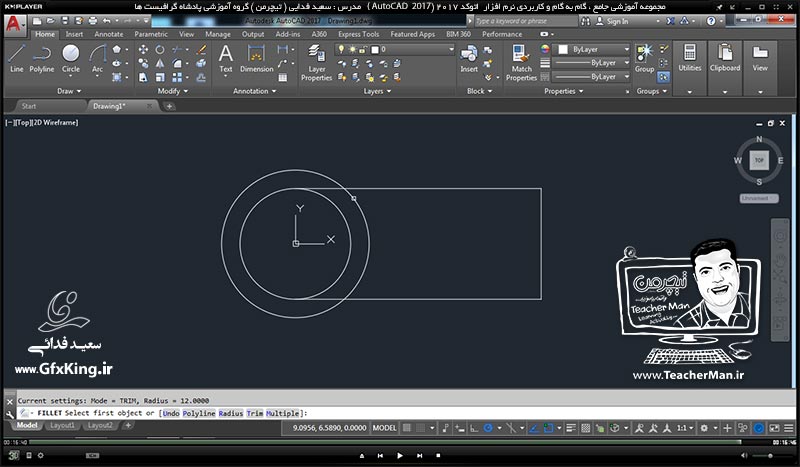Switch to the Start file tab

(29, 106)
